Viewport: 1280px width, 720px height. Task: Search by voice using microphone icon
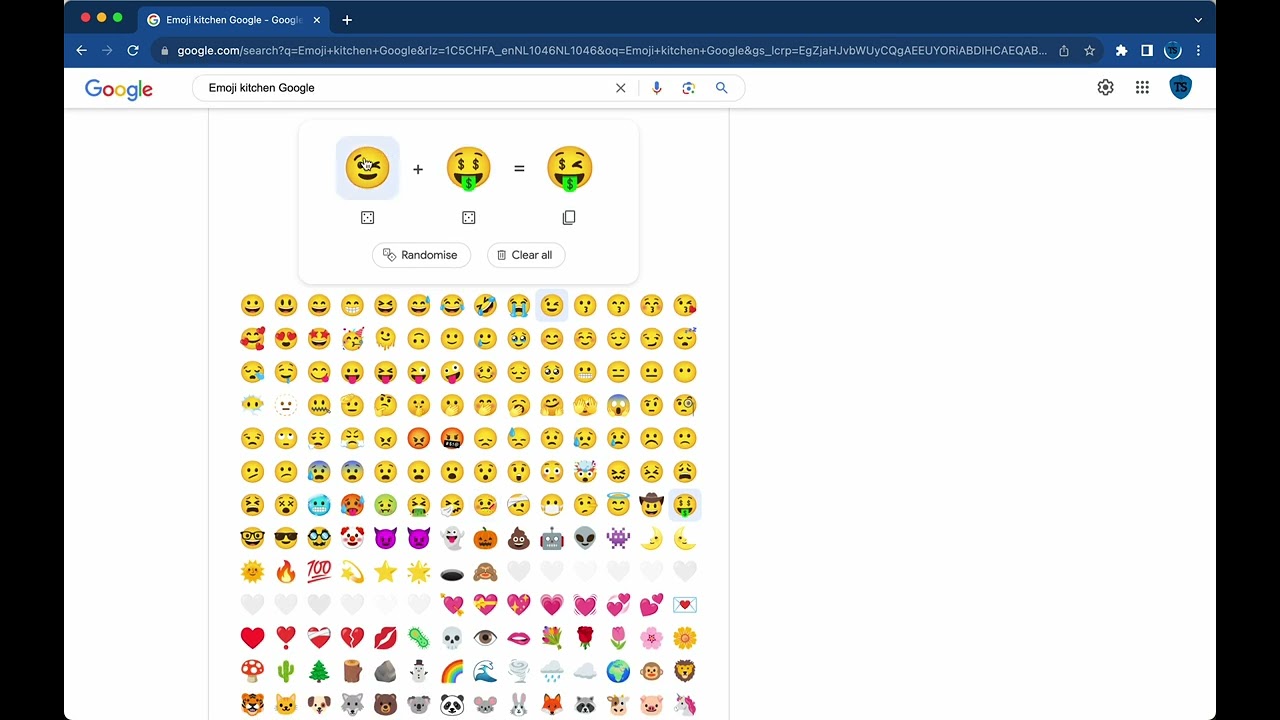pyautogui.click(x=656, y=88)
